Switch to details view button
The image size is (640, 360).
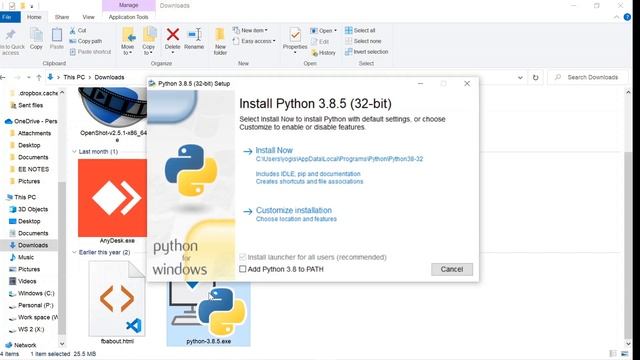click(x=613, y=353)
